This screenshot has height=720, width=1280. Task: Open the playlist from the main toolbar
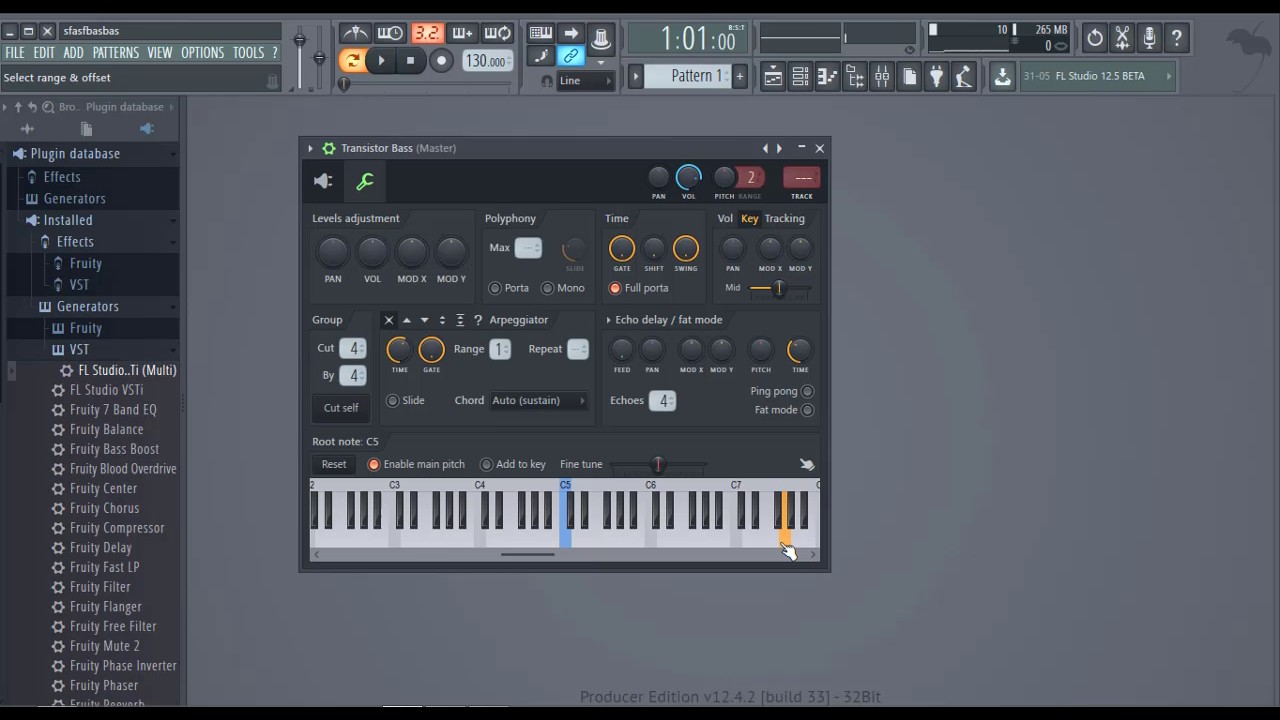coord(773,76)
